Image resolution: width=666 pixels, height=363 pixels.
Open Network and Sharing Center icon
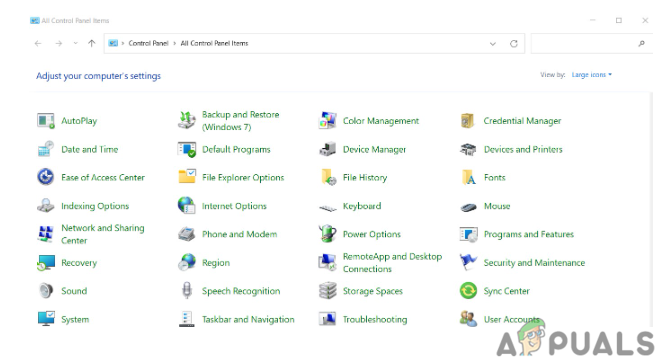45,234
